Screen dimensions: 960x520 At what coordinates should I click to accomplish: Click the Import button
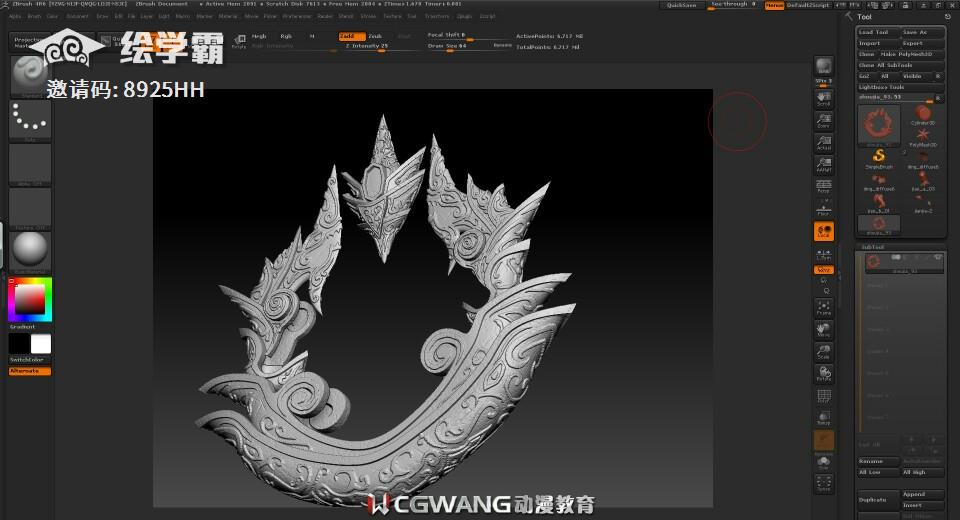(878, 43)
